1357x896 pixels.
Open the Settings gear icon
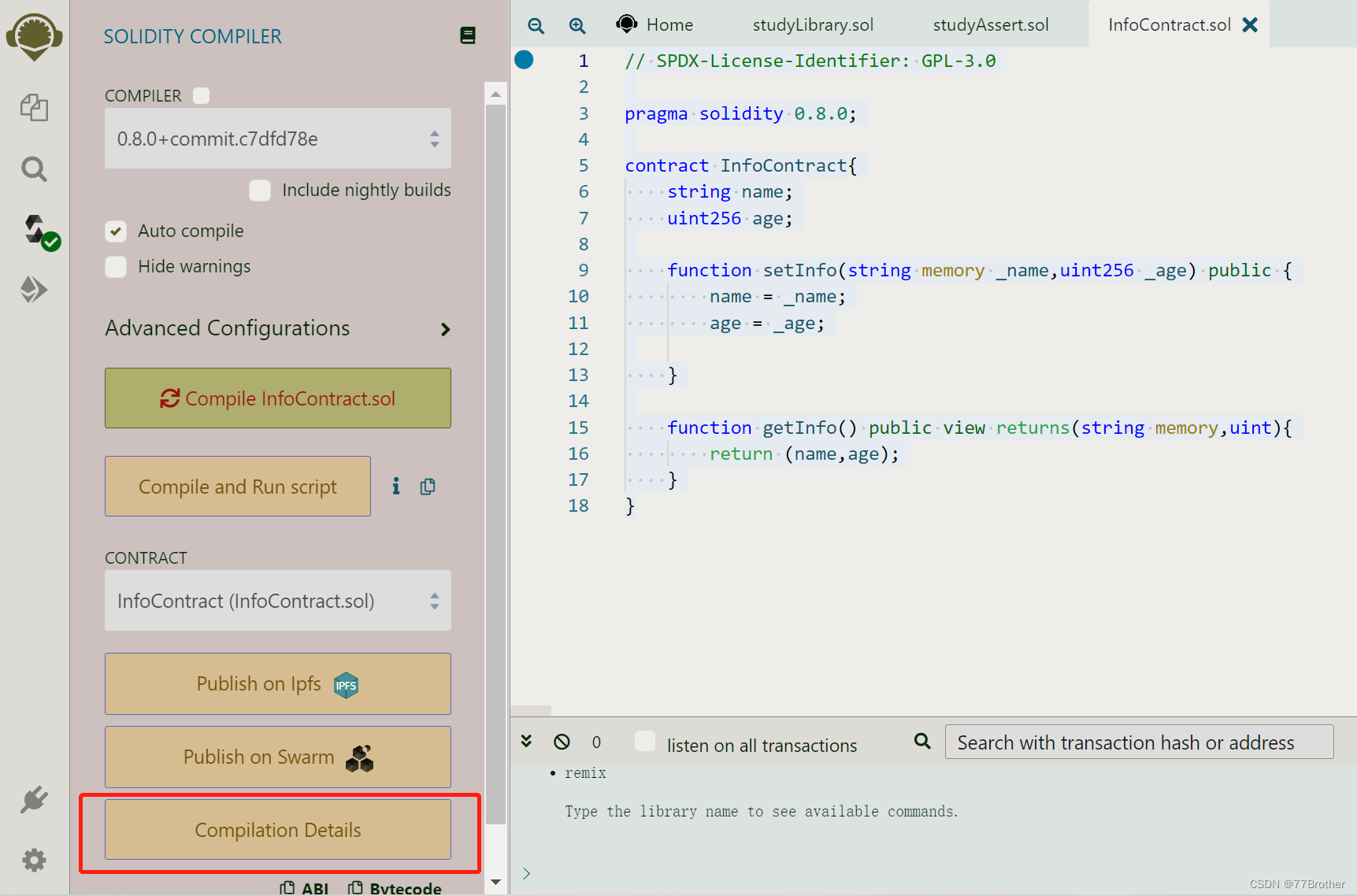tap(34, 860)
